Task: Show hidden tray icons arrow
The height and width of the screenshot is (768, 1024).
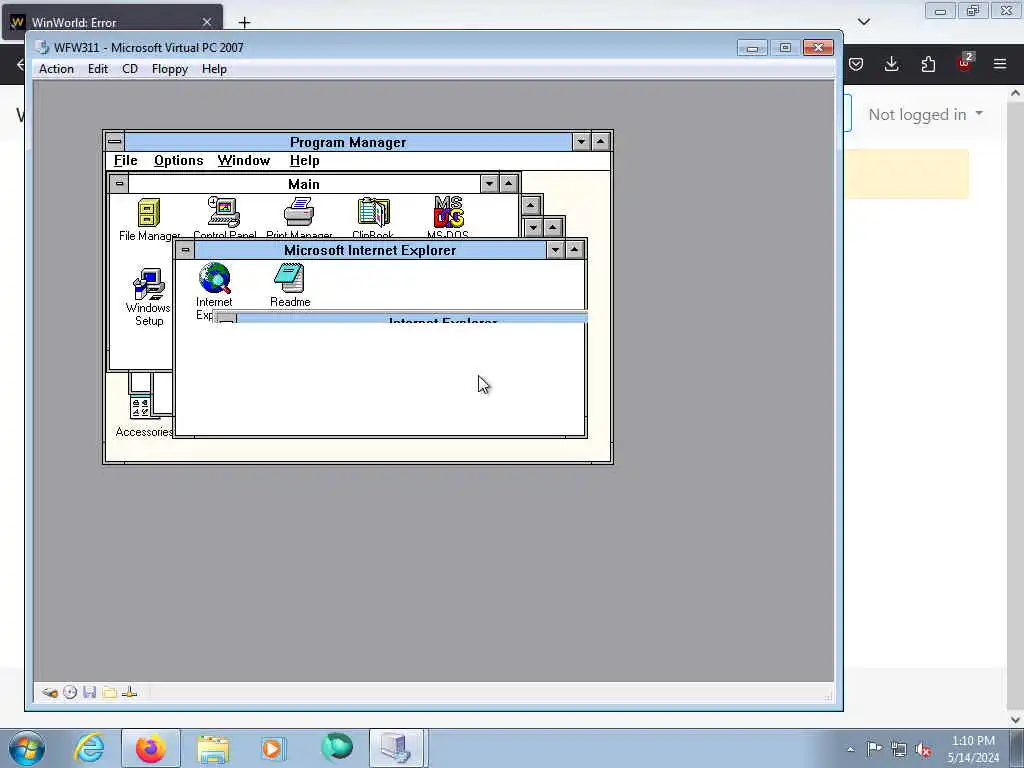Action: [x=850, y=749]
